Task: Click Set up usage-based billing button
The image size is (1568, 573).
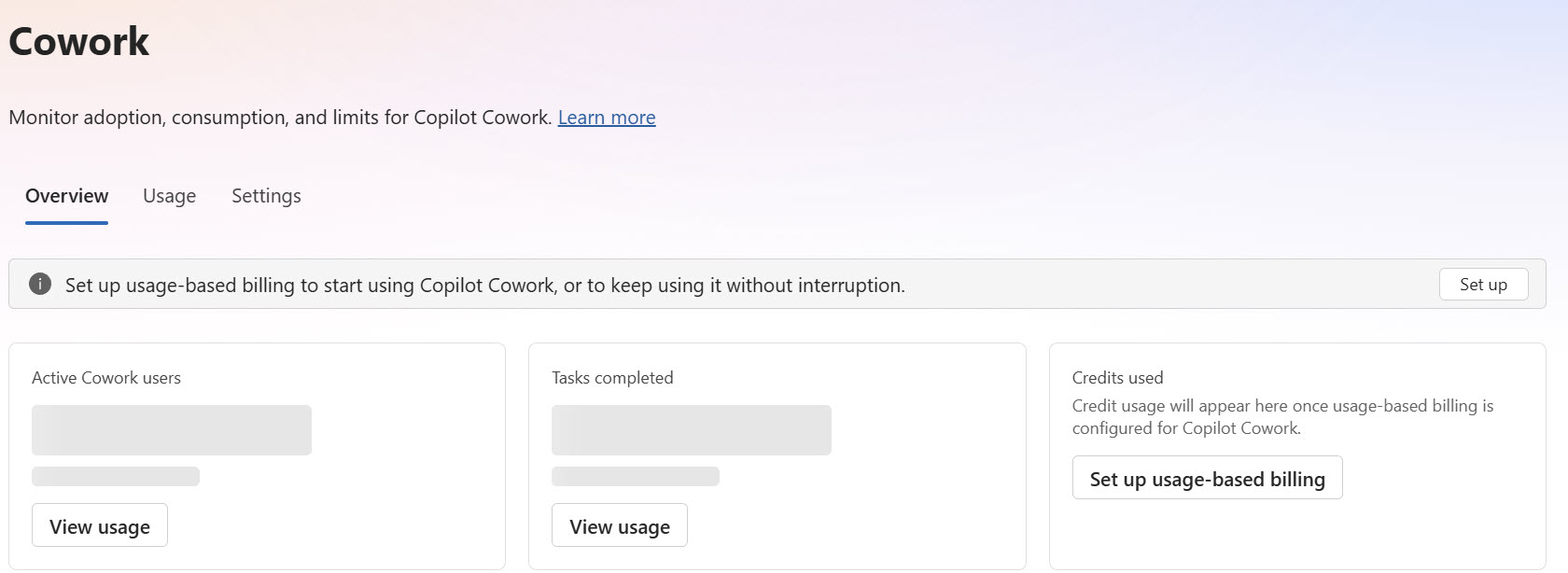Action: [1207, 478]
